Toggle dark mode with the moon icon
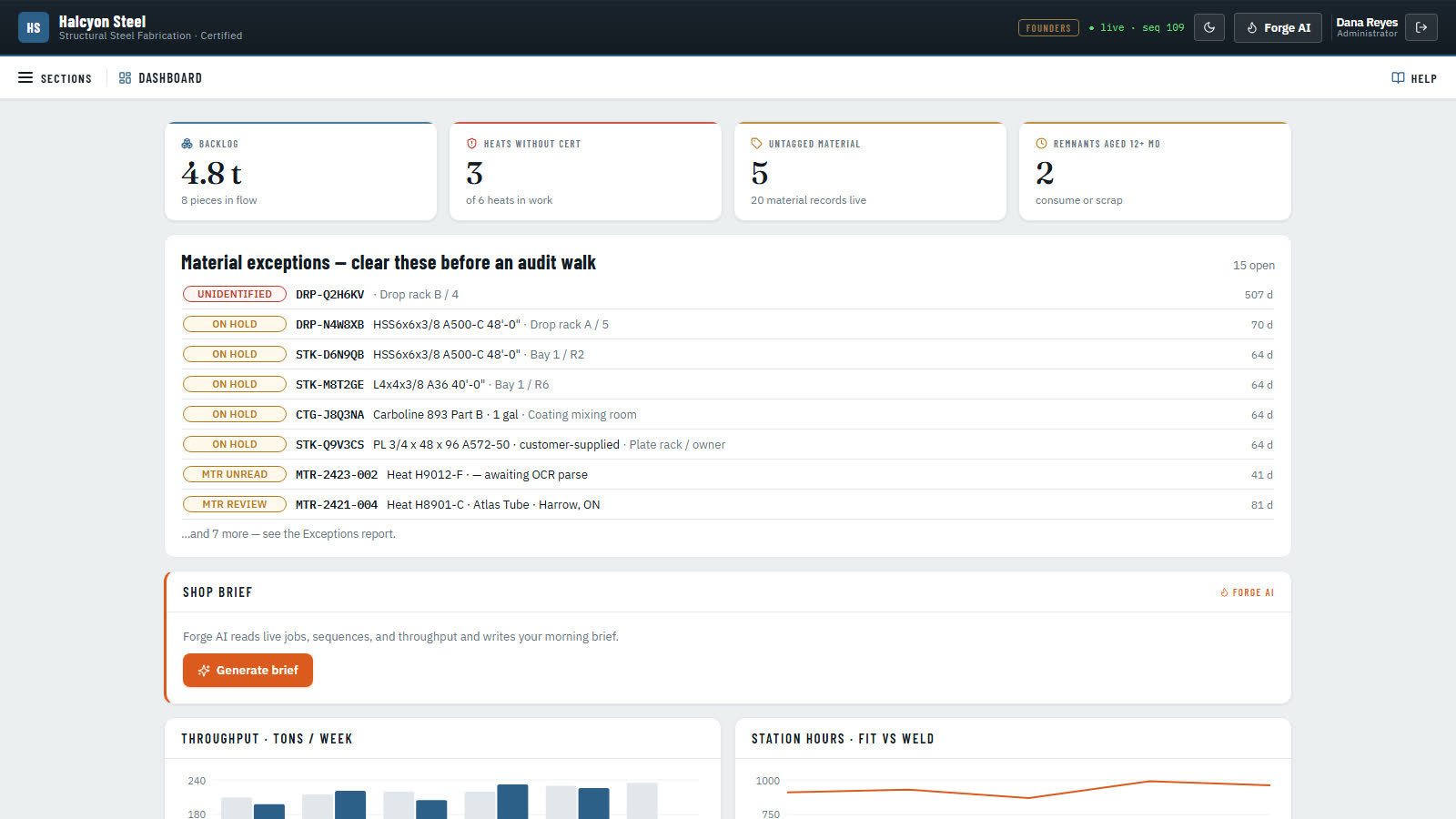1456x819 pixels. [1209, 27]
